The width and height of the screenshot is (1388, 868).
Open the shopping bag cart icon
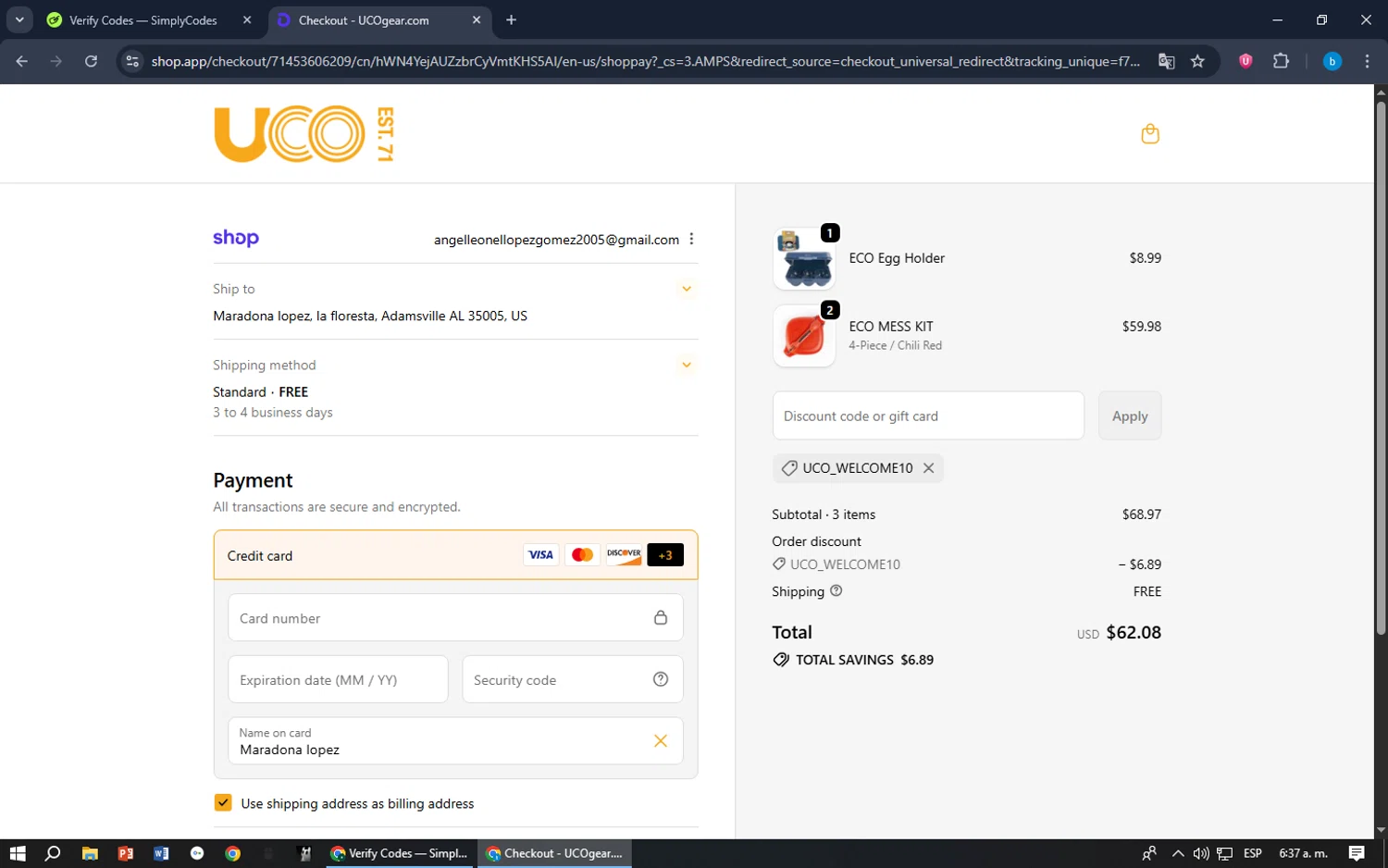[x=1150, y=134]
